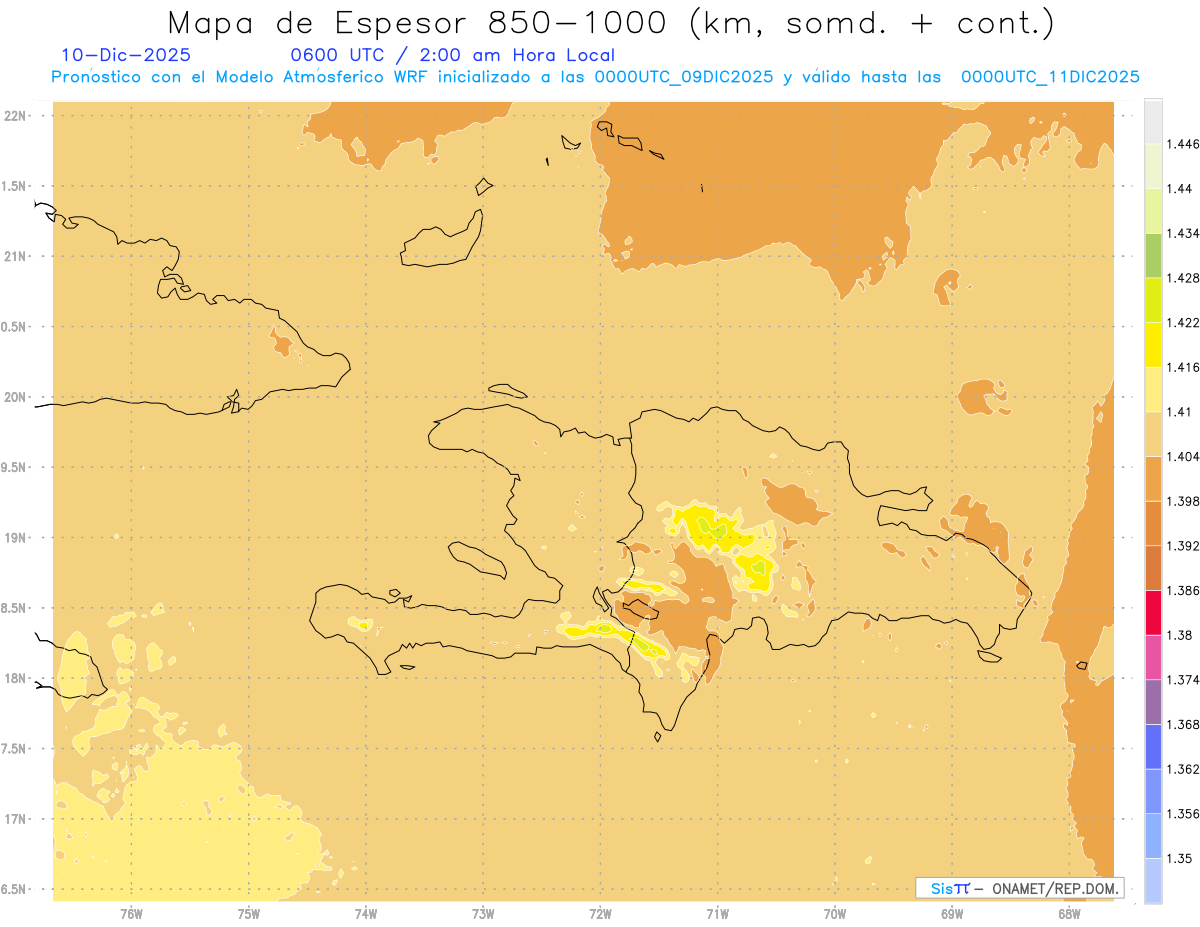Click the '18N' latitude label

pos(15,678)
